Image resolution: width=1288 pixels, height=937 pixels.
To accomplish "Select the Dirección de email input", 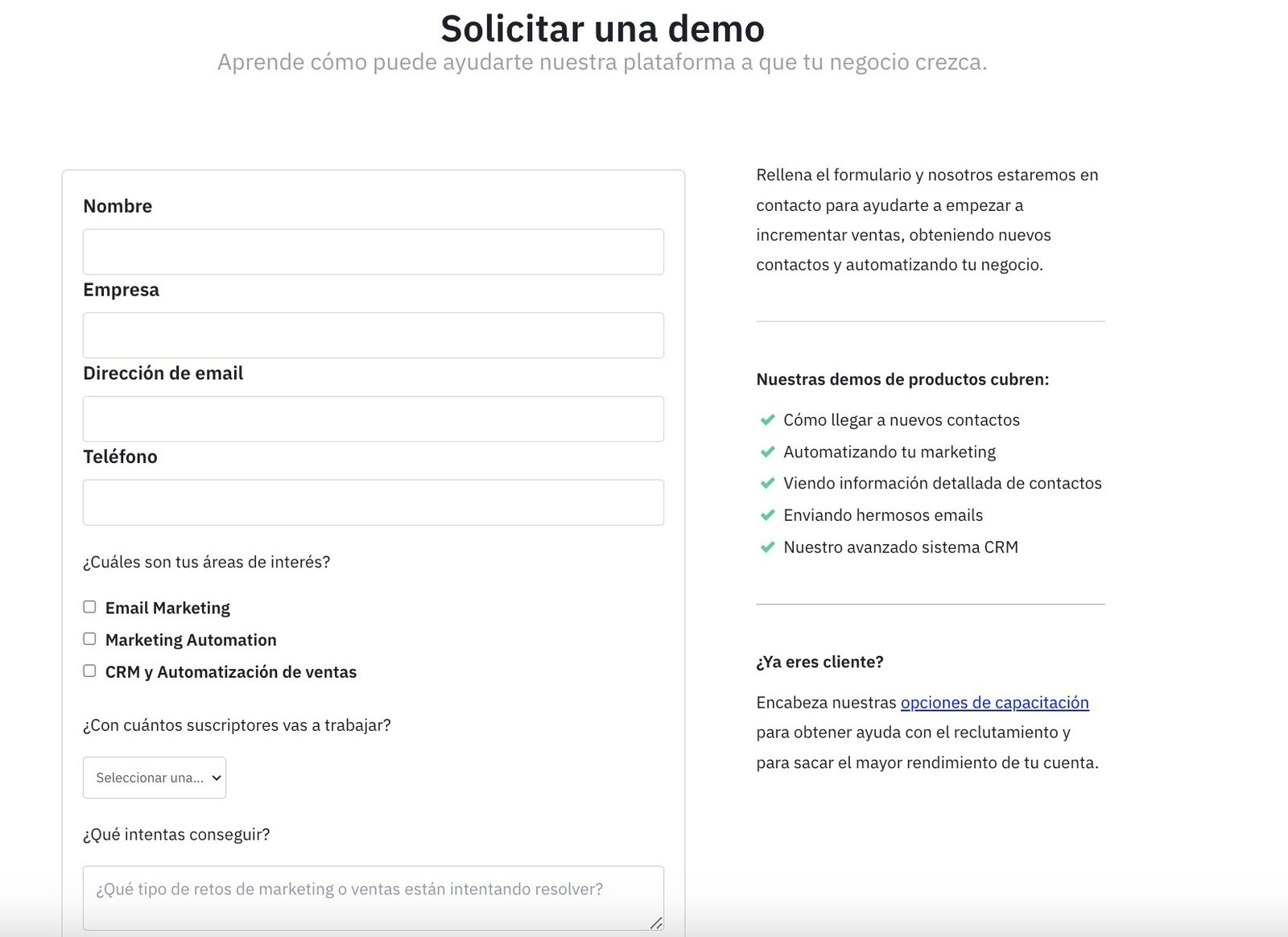I will tap(374, 419).
